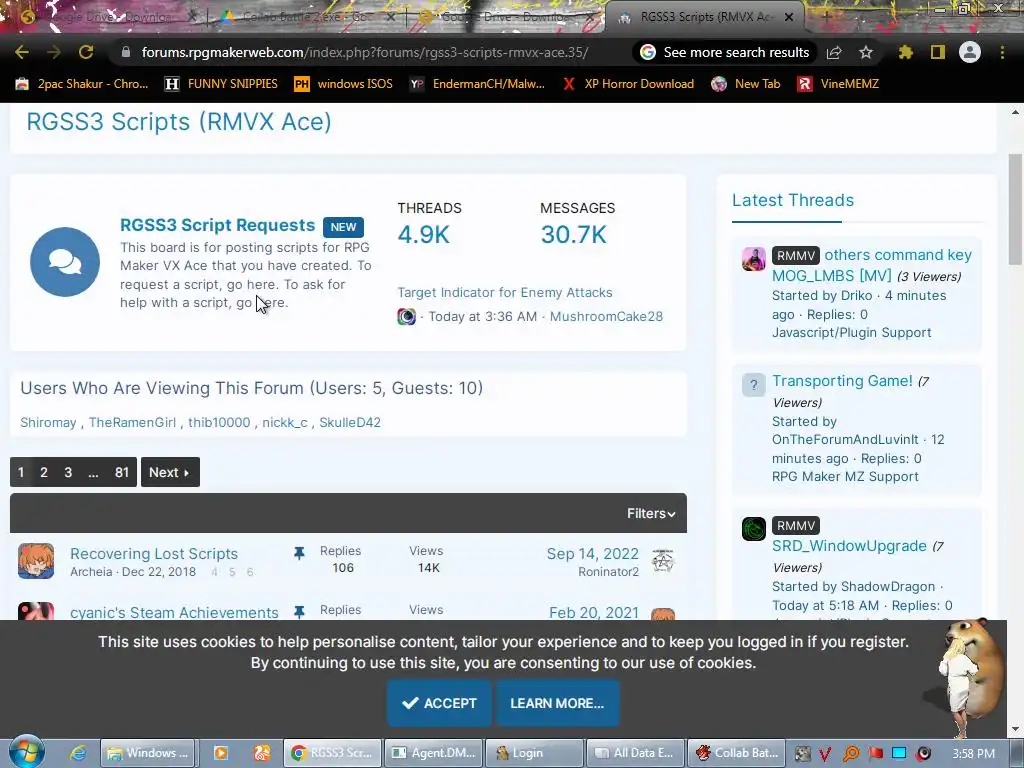1024x768 pixels.
Task: Click the red V tray icon
Action: click(825, 754)
